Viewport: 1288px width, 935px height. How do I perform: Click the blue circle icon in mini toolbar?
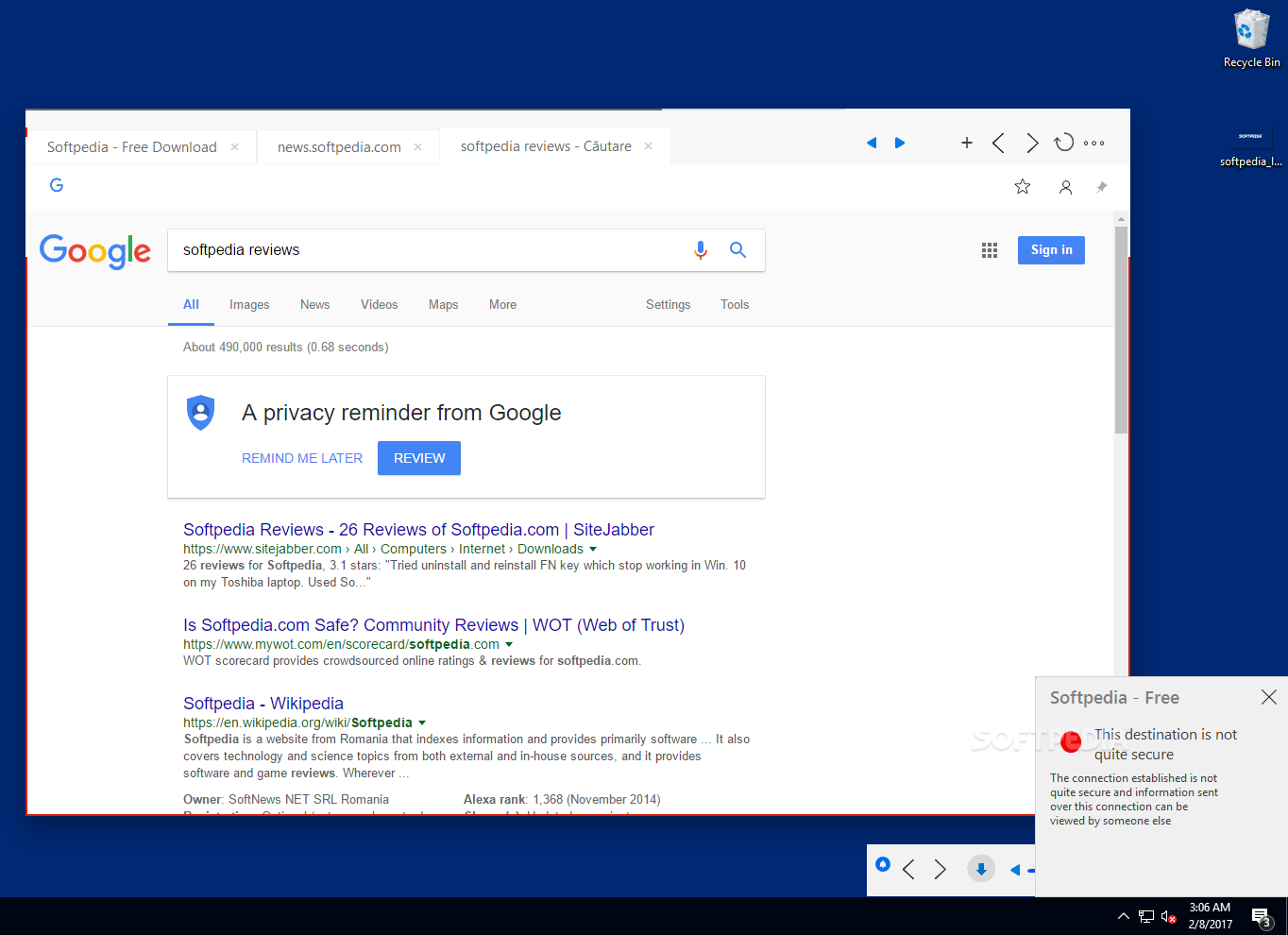click(x=883, y=864)
